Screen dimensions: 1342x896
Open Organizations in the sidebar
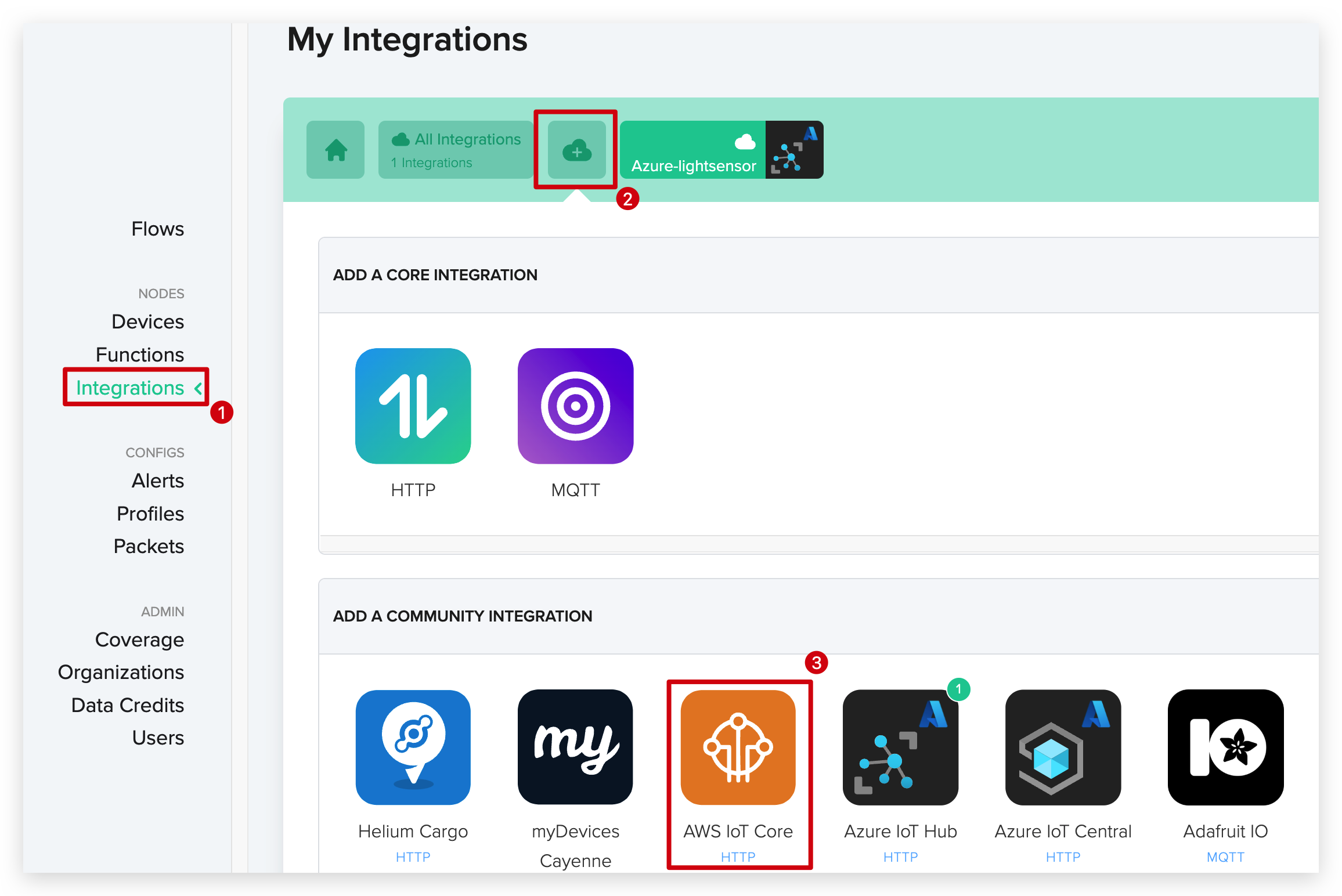pos(121,672)
